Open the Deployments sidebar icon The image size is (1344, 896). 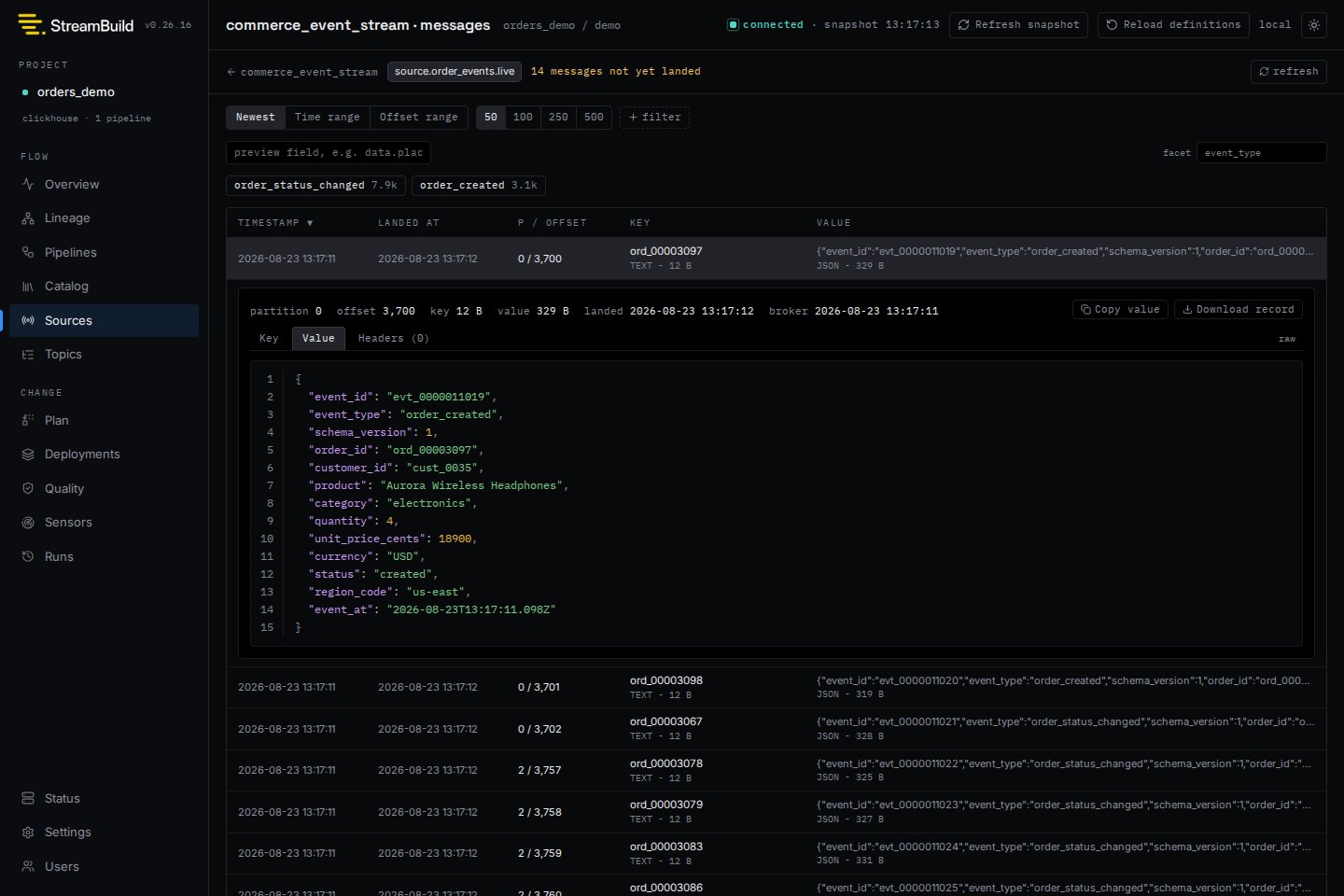point(28,454)
